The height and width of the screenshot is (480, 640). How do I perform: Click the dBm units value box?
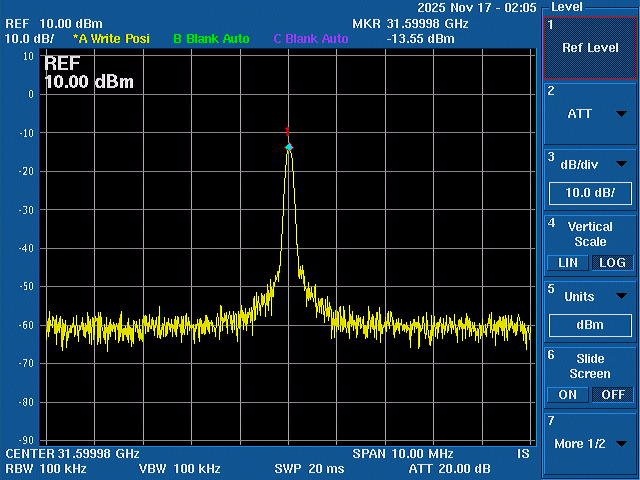590,325
